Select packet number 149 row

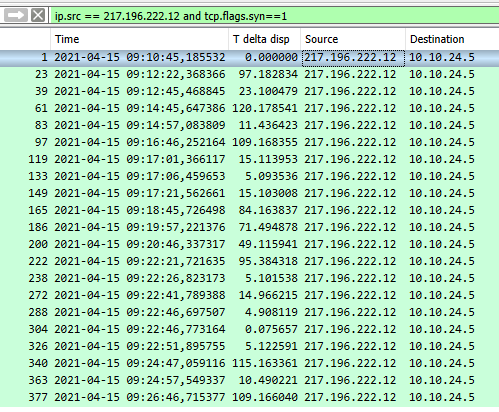coord(249,193)
